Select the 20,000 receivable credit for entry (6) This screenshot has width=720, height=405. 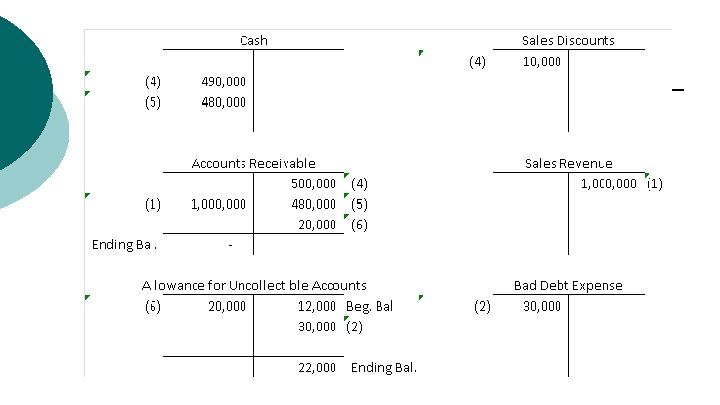[317, 225]
